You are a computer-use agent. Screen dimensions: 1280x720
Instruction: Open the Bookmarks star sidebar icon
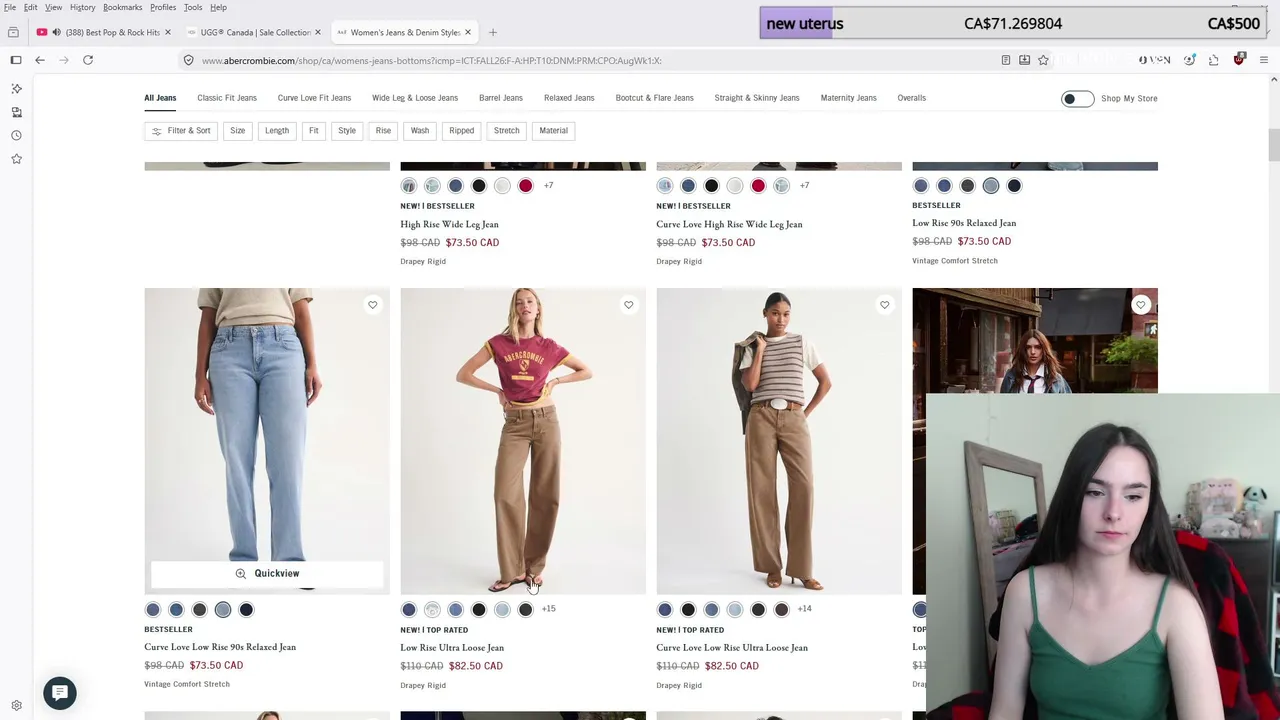click(16, 158)
